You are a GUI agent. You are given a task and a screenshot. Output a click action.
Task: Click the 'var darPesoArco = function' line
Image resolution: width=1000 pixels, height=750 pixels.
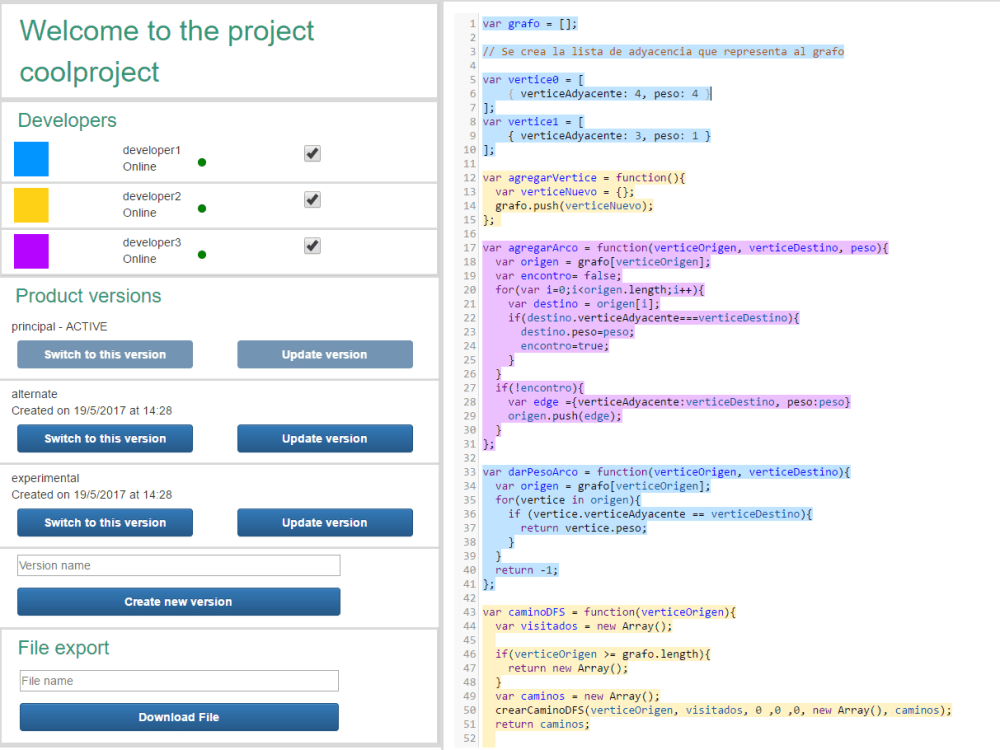(x=666, y=472)
